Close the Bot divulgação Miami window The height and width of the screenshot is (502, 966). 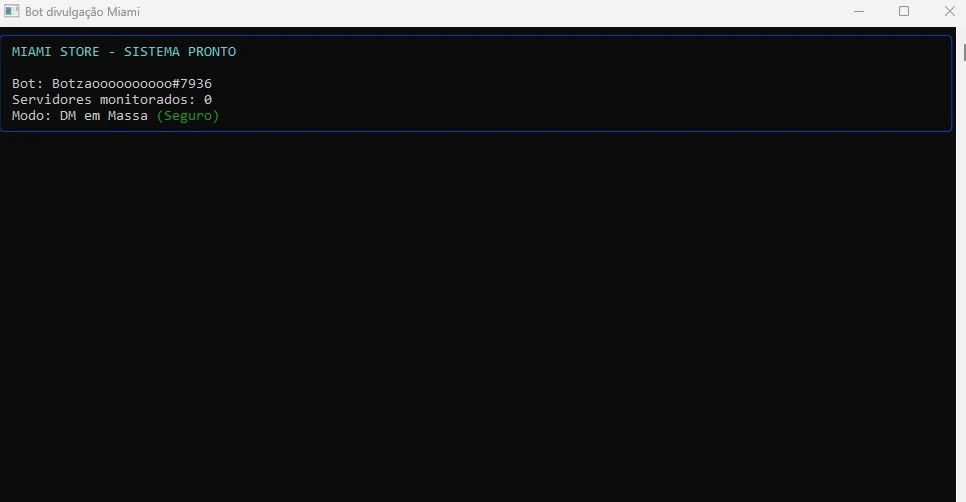coord(949,11)
